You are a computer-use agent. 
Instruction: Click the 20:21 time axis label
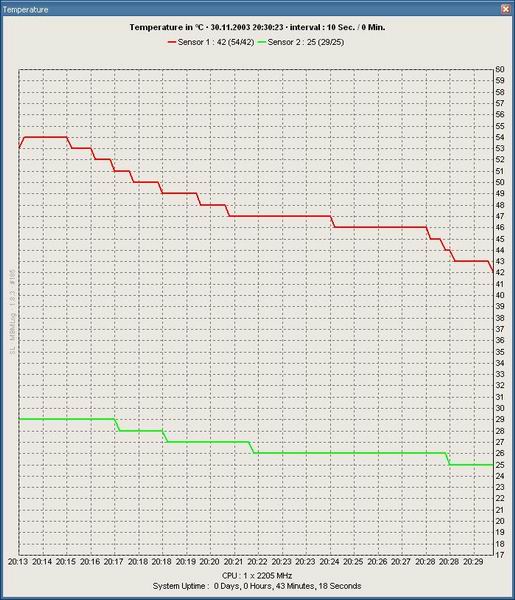tap(233, 562)
